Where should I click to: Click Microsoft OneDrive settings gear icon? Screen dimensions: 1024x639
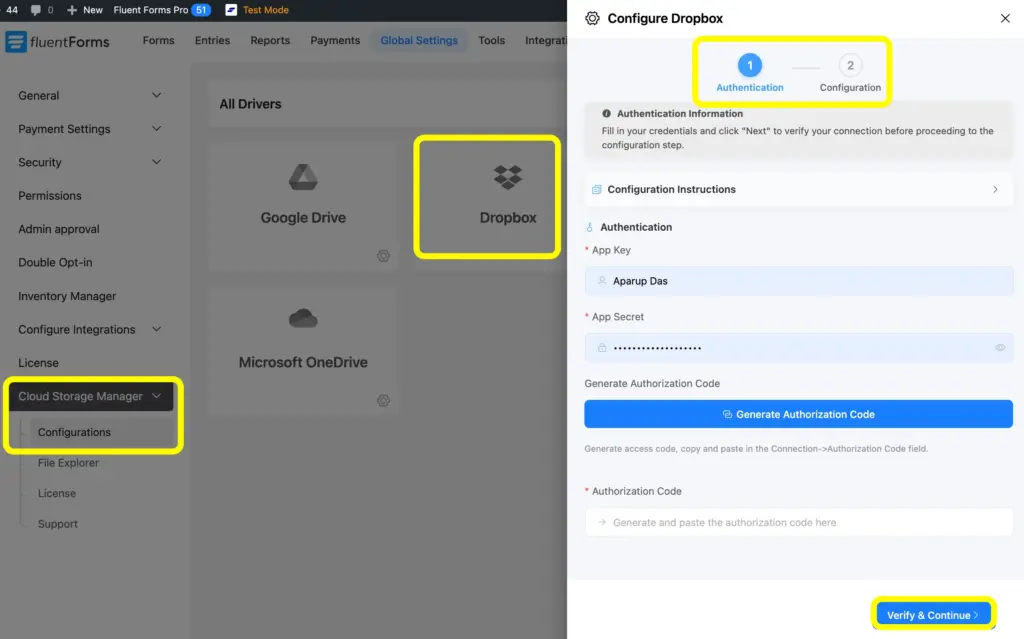(383, 401)
